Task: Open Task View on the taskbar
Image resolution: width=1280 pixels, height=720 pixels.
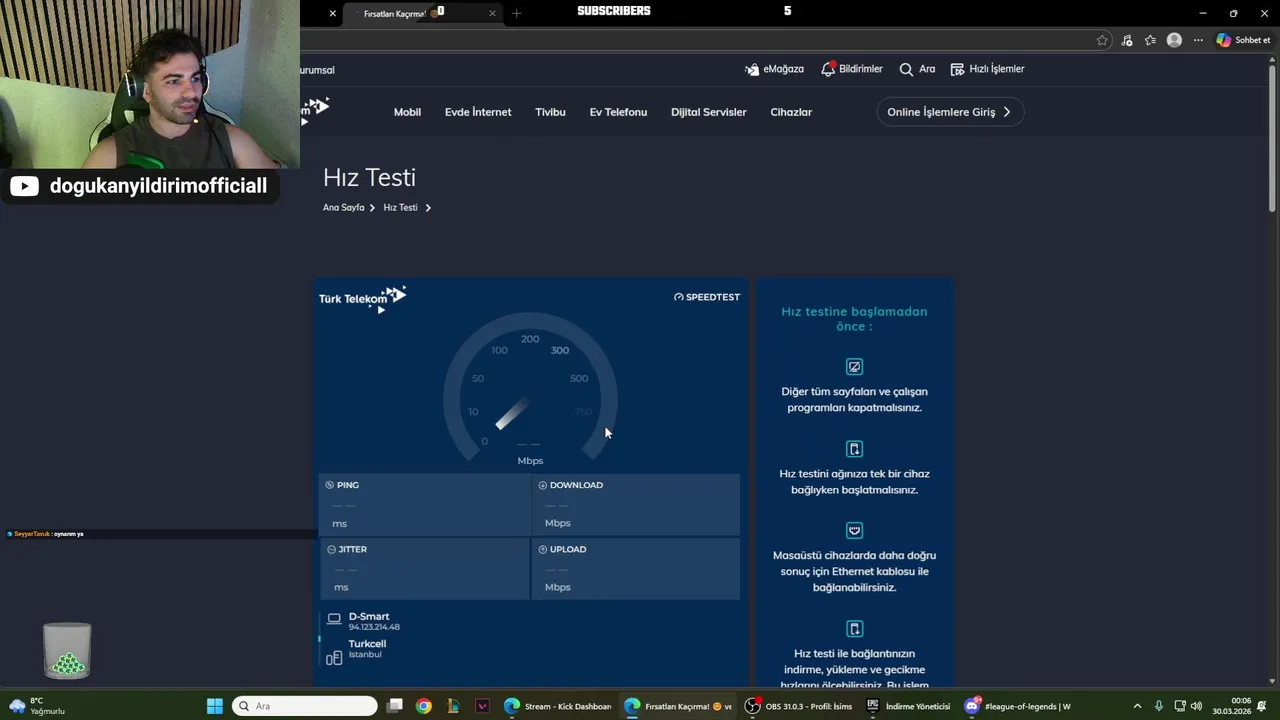Action: (x=395, y=706)
